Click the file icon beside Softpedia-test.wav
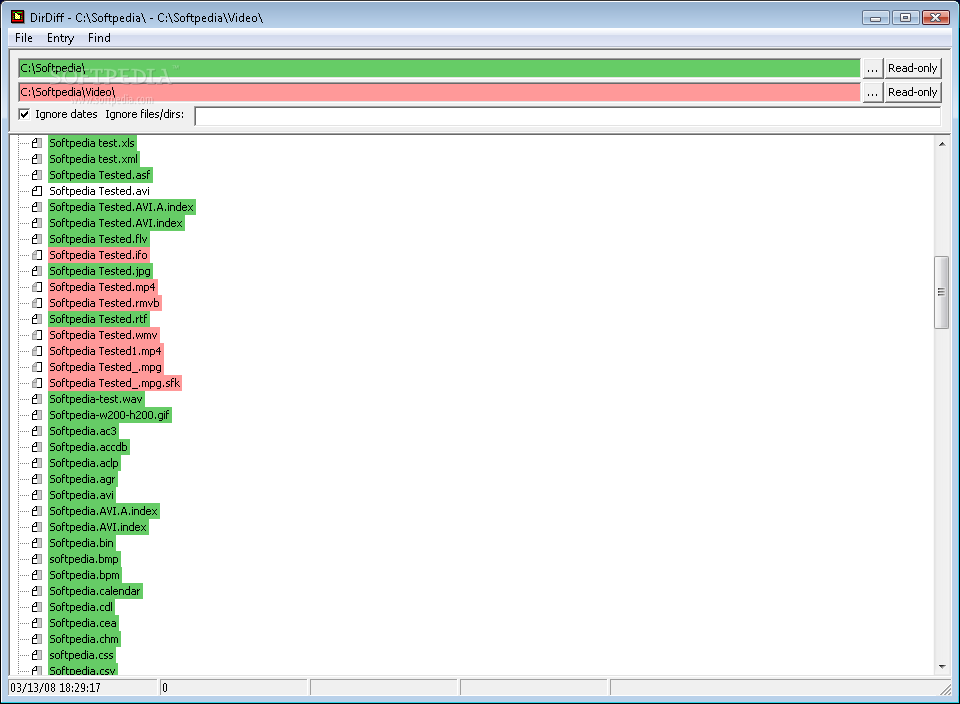 pyautogui.click(x=37, y=399)
